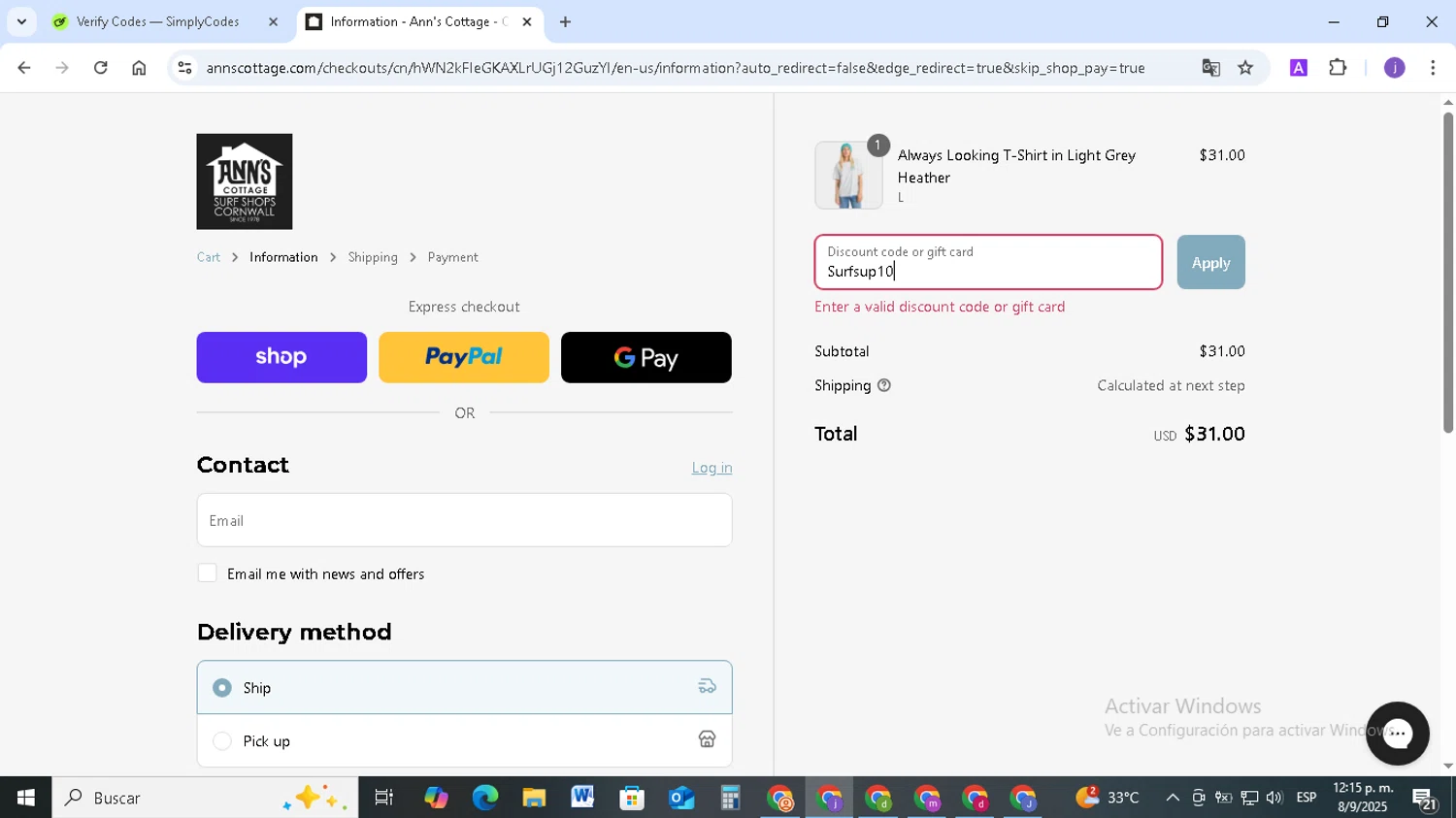Choose the Google Pay express checkout button

pyautogui.click(x=646, y=357)
